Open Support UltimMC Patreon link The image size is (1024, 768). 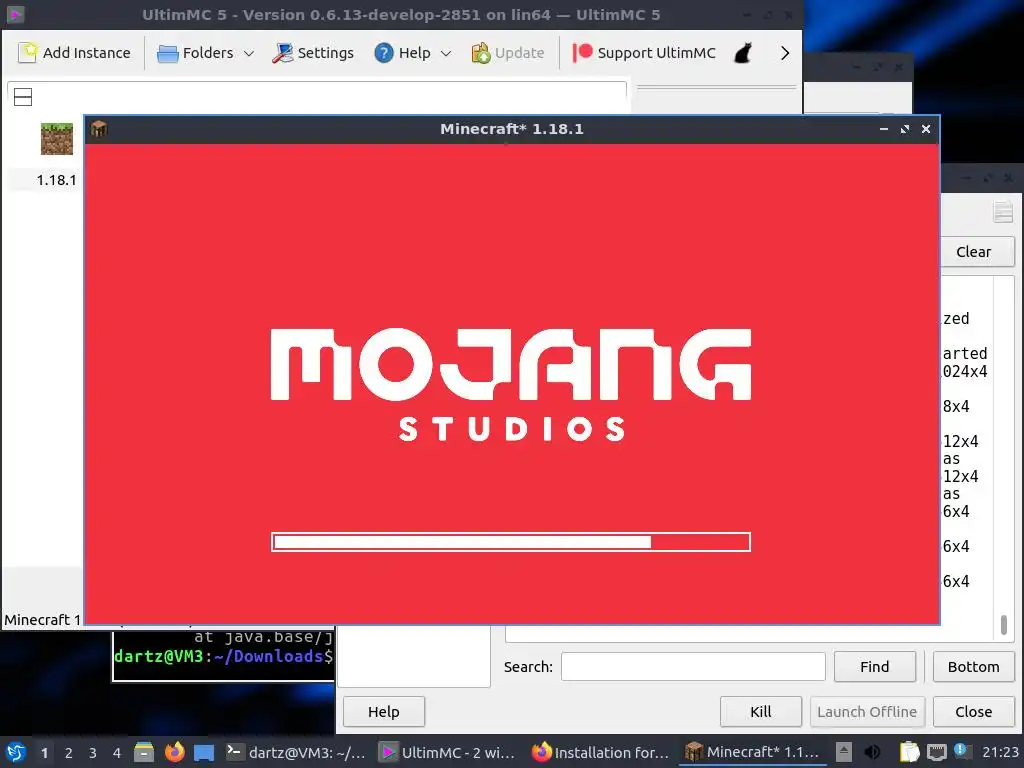644,53
